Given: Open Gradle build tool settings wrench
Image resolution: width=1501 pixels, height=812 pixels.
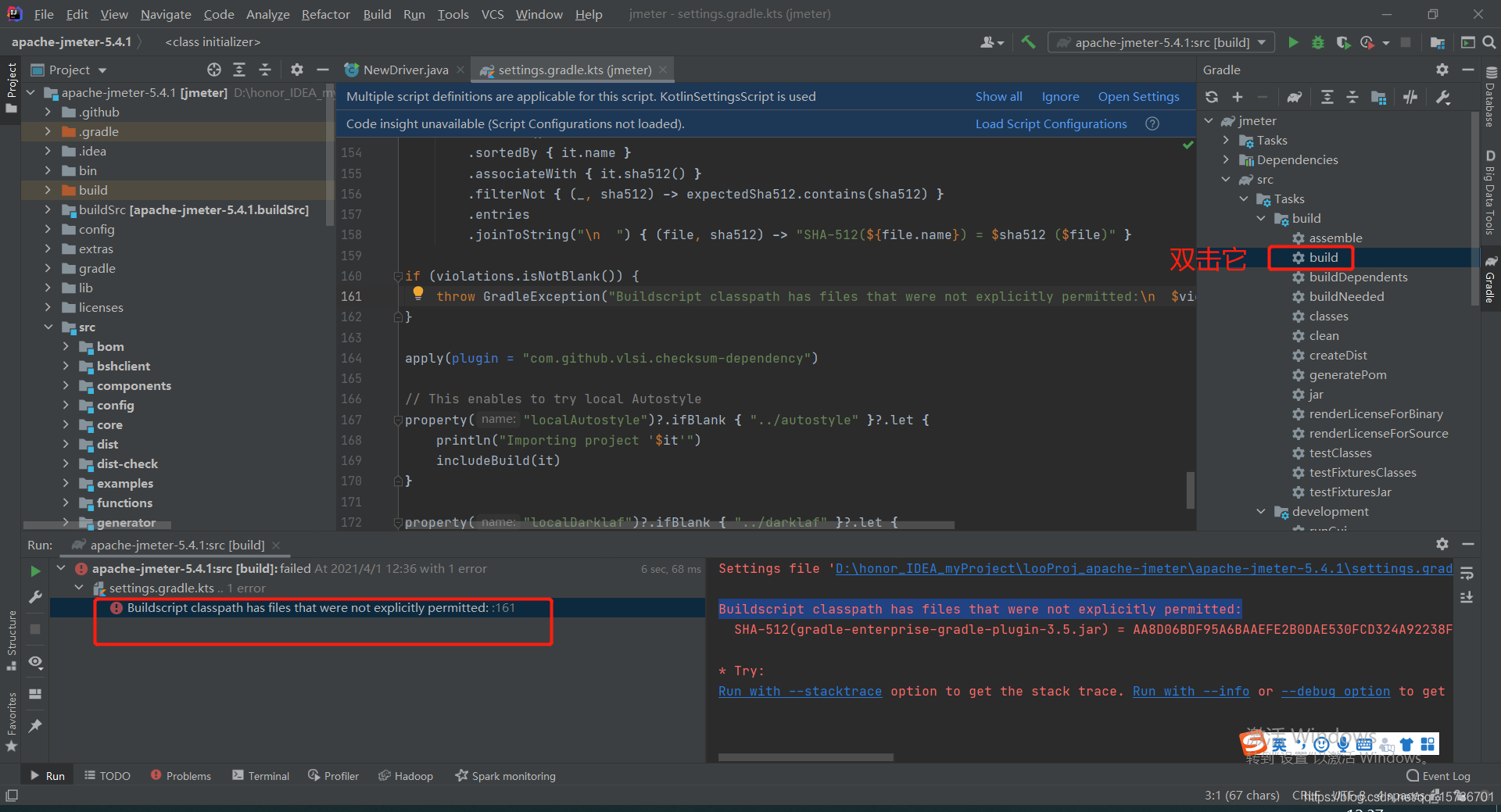Looking at the screenshot, I should coord(1443,97).
